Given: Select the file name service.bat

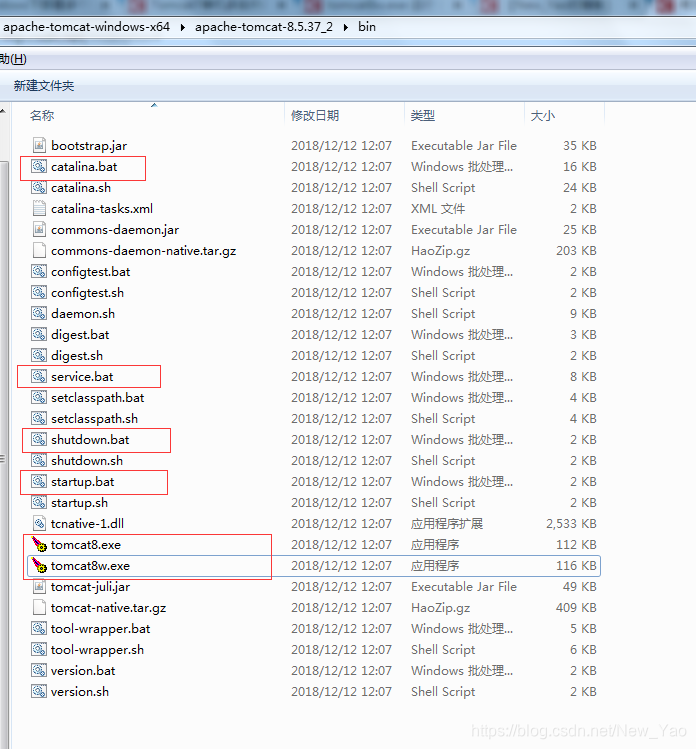Looking at the screenshot, I should coord(82,377).
